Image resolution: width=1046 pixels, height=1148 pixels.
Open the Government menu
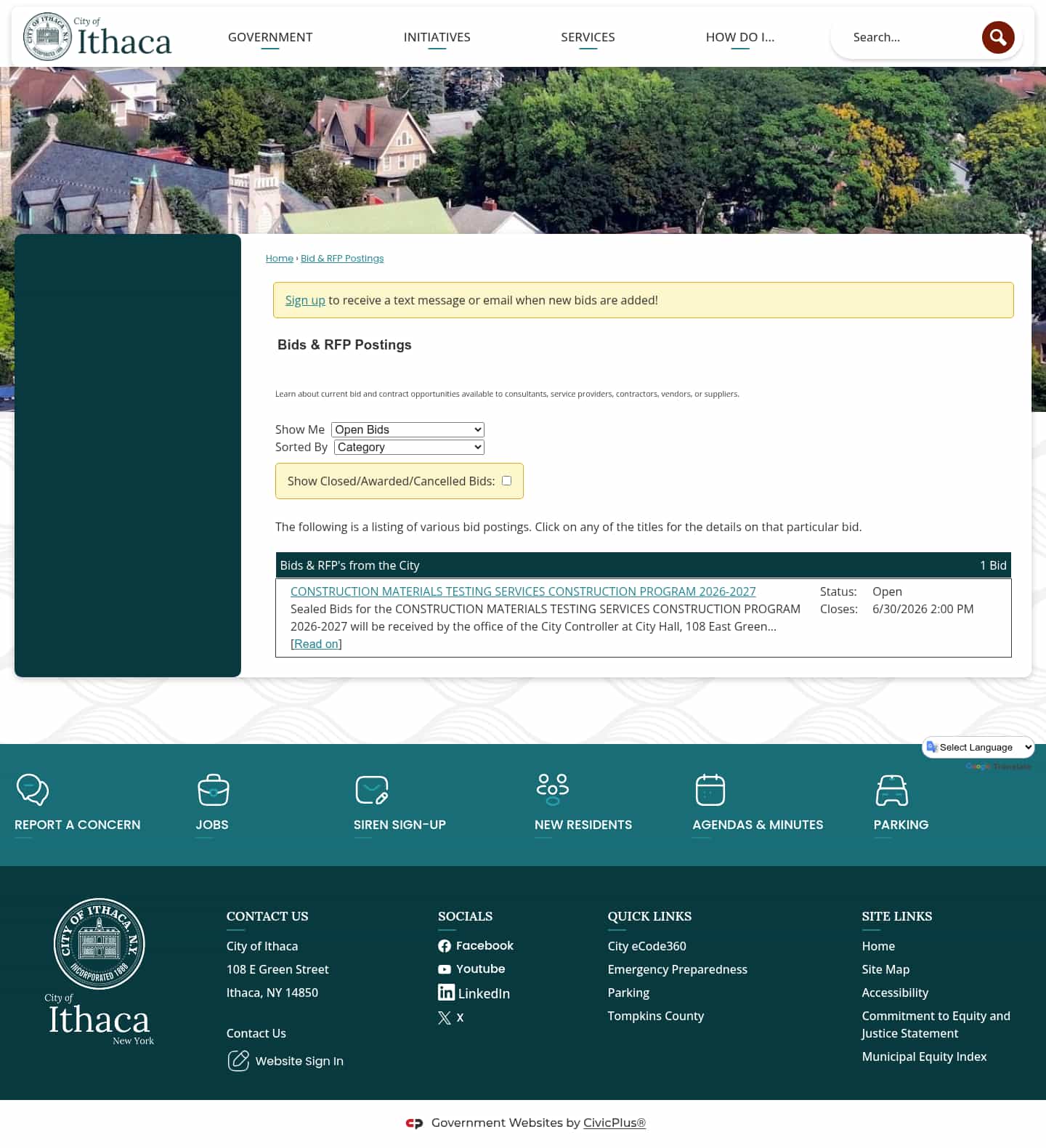270,37
